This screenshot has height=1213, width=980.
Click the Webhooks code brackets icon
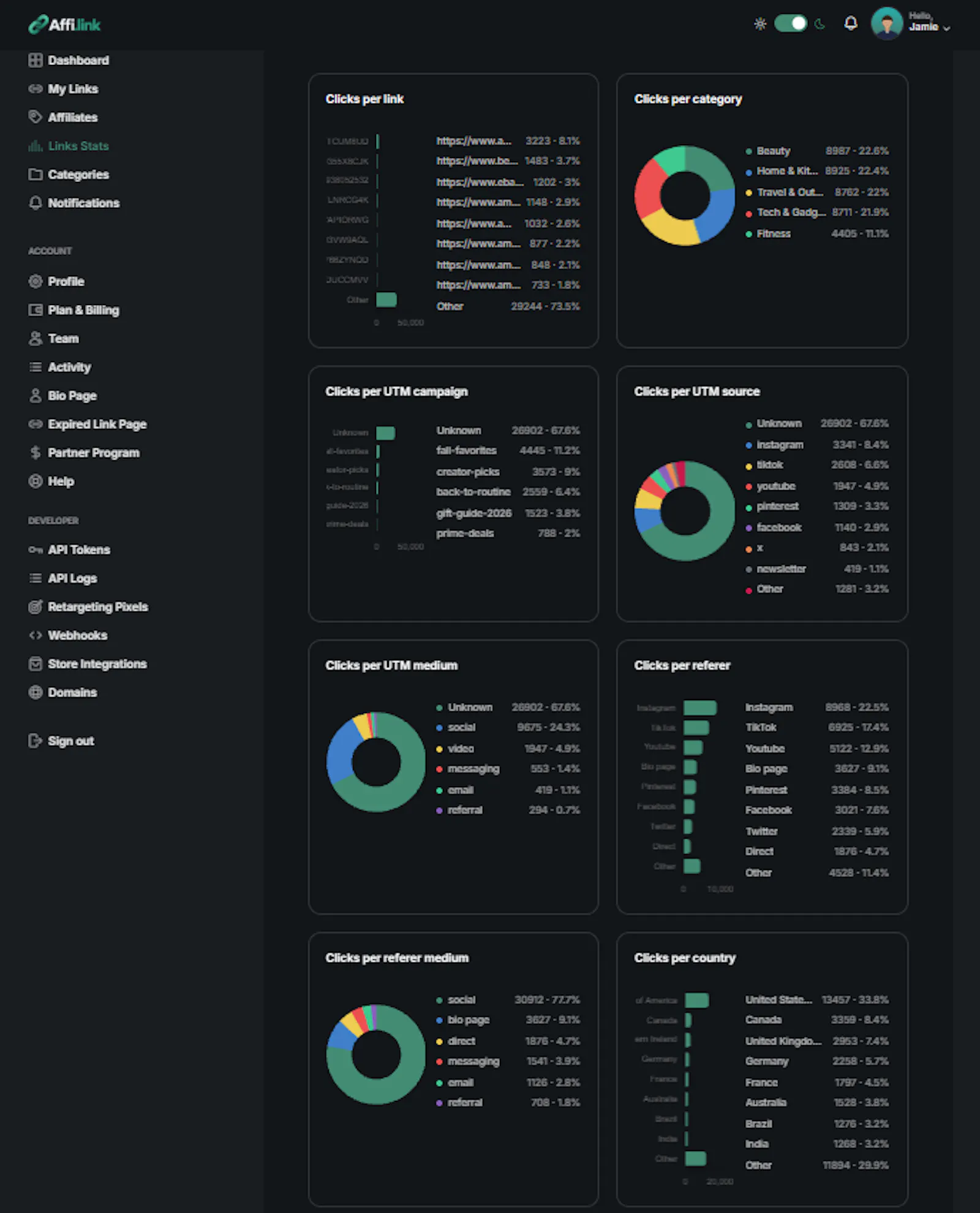point(36,635)
